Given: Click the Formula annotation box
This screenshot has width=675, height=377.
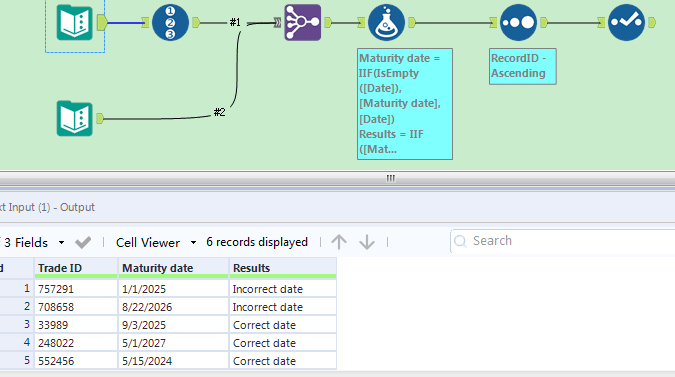Looking at the screenshot, I should (x=405, y=104).
